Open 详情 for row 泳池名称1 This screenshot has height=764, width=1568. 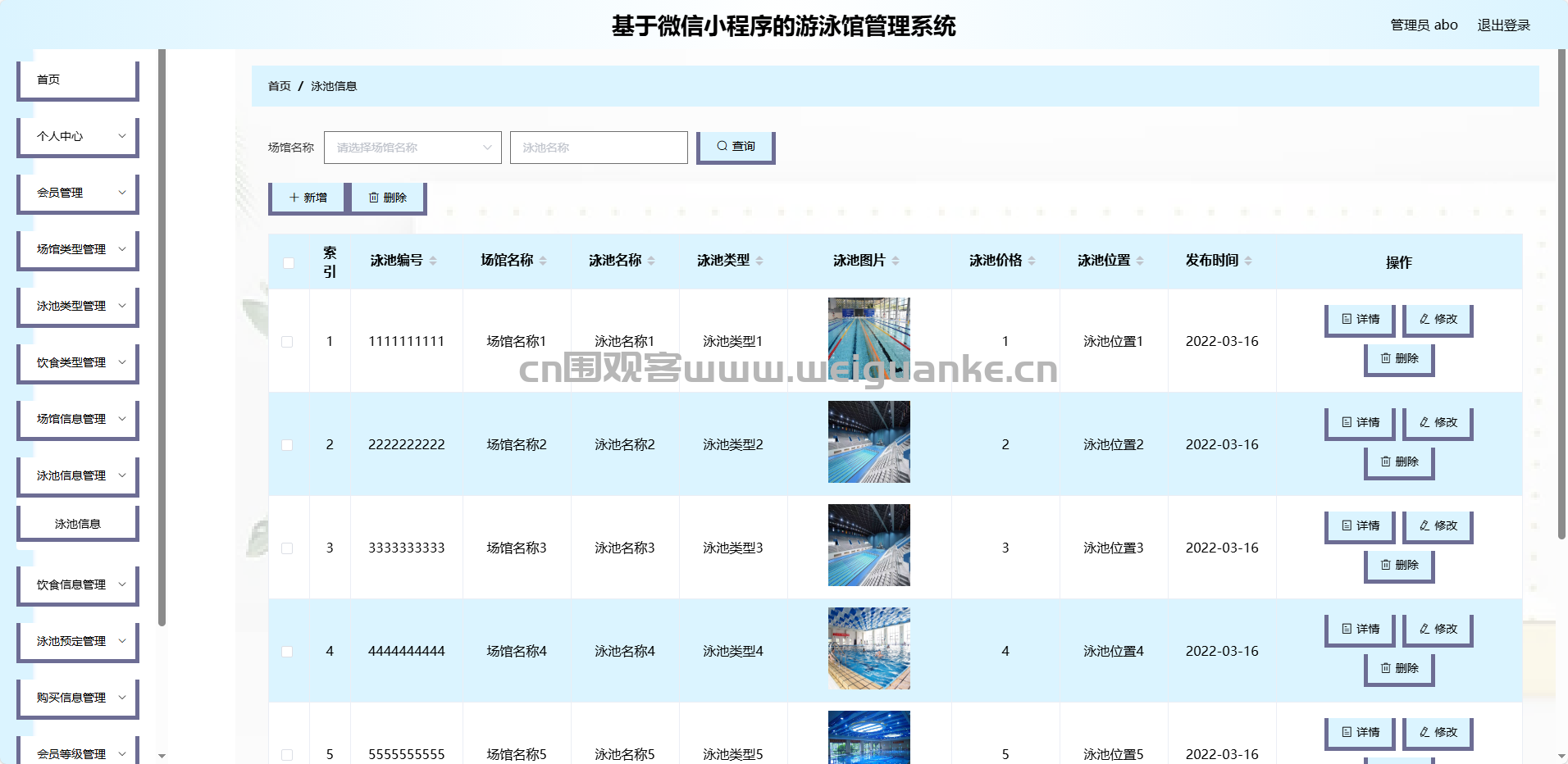[1360, 320]
